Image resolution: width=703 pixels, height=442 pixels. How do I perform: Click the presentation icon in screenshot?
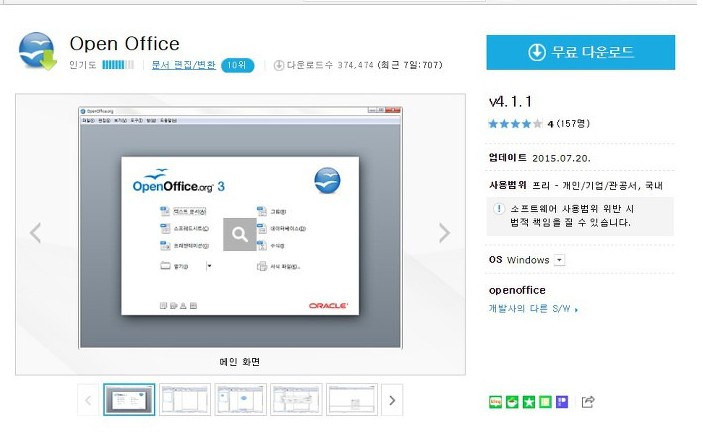click(165, 246)
